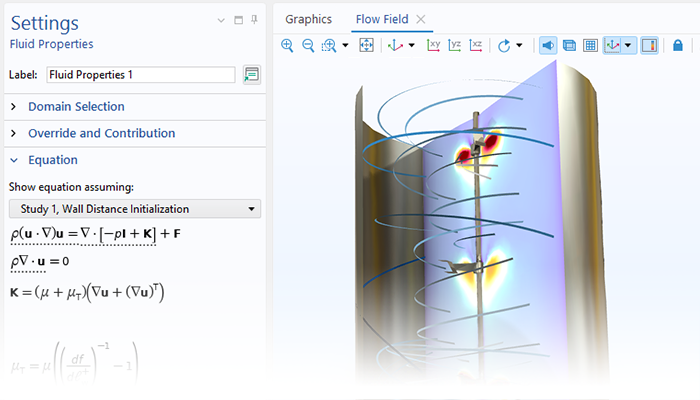Switch to the YZ view

pos(454,45)
